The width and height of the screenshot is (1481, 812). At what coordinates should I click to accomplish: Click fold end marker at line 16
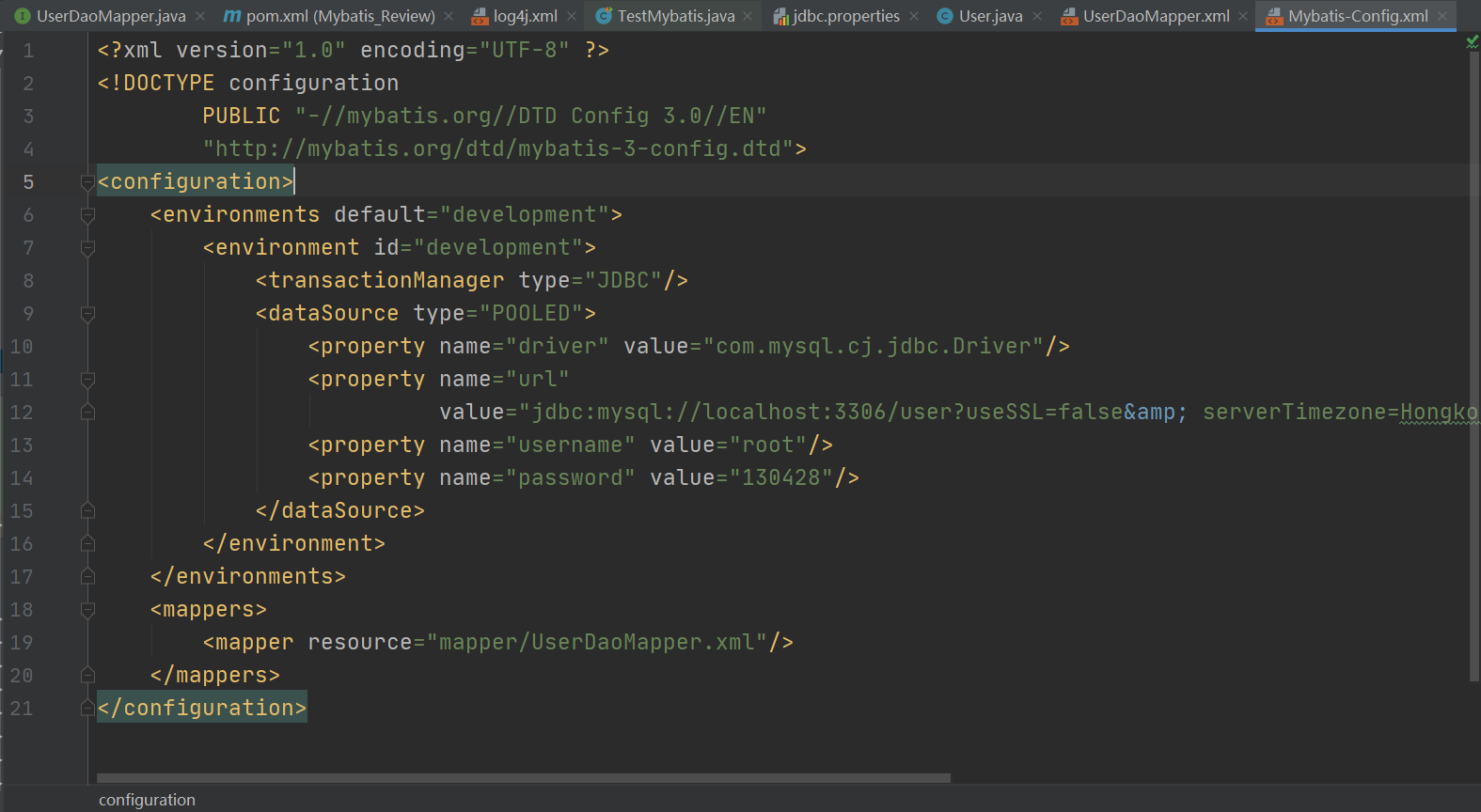click(x=87, y=543)
